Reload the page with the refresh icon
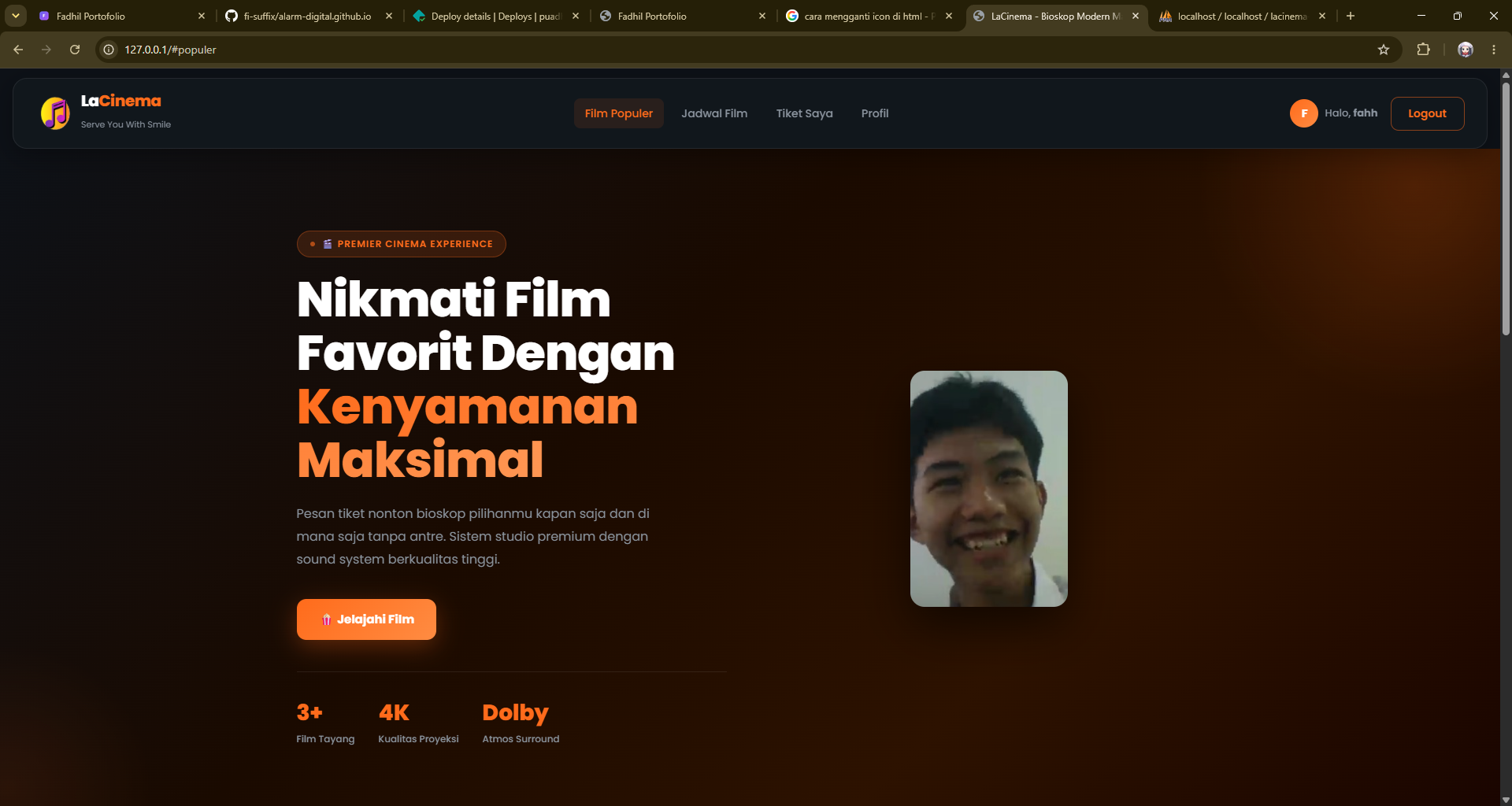 75,50
